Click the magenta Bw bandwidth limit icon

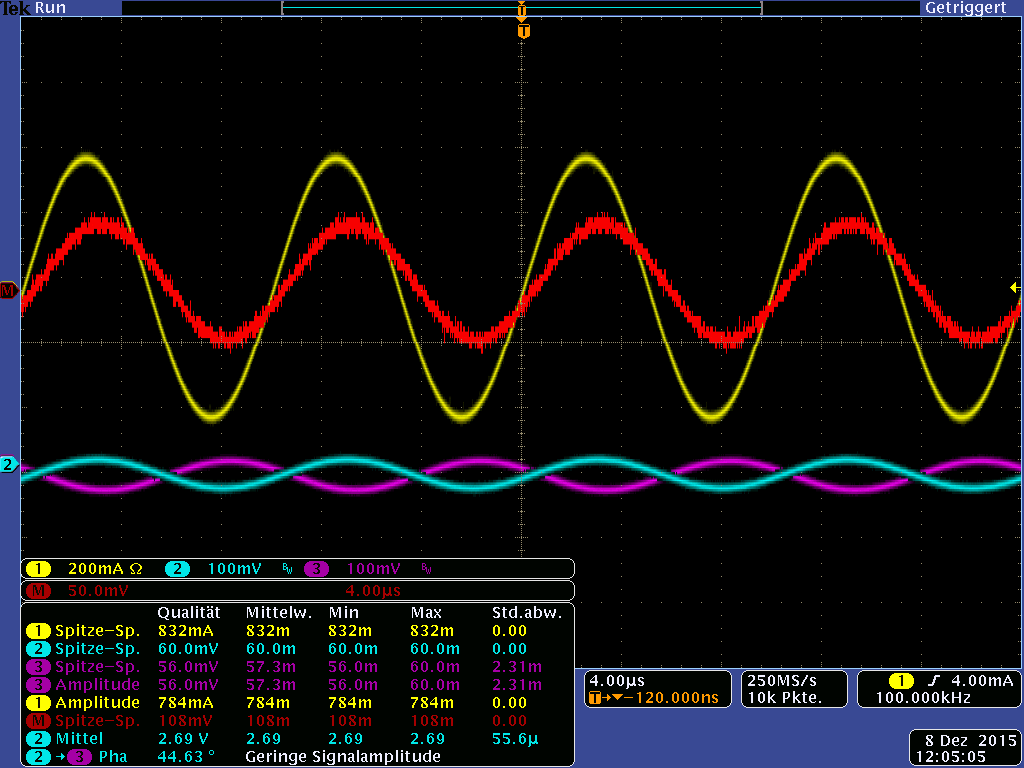tap(426, 569)
